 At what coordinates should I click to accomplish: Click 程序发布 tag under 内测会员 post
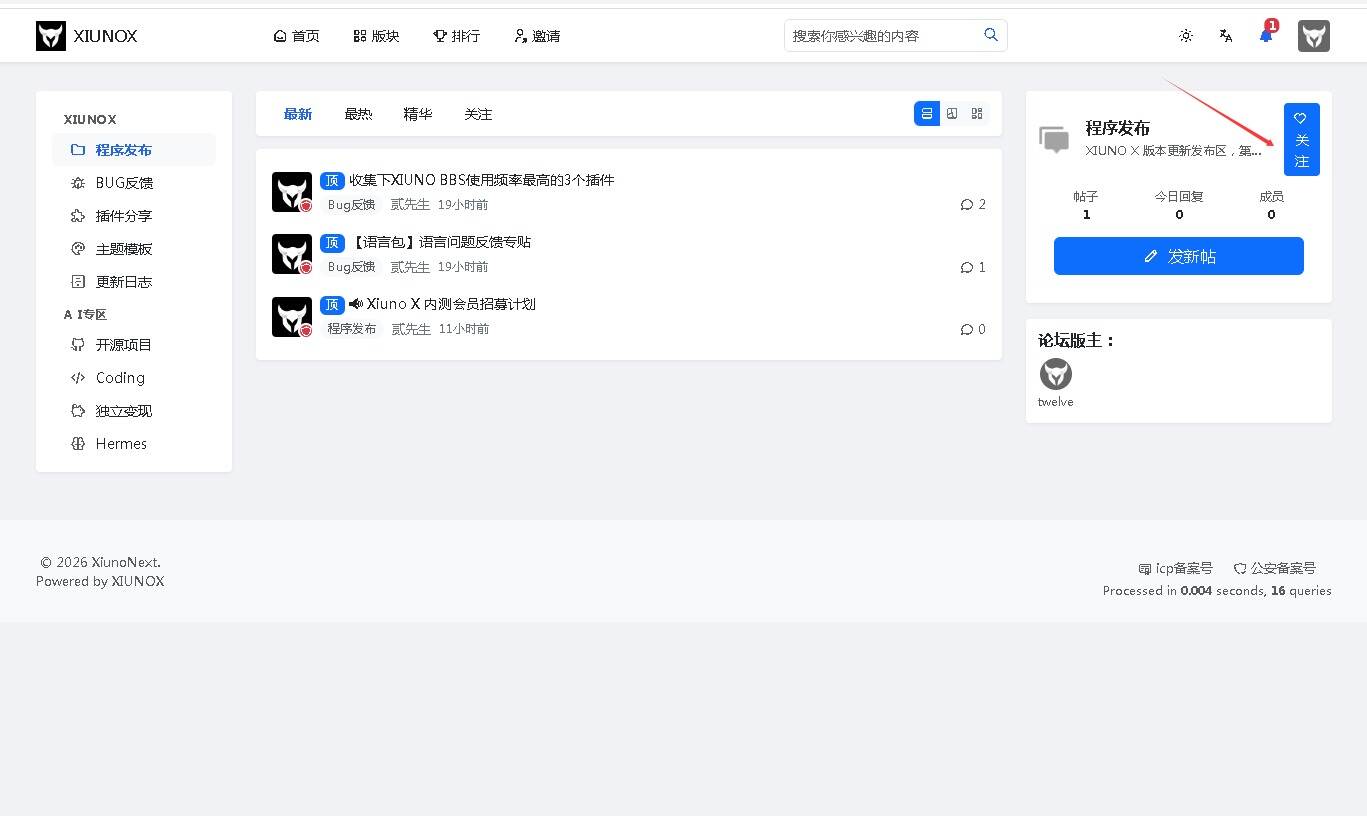352,329
